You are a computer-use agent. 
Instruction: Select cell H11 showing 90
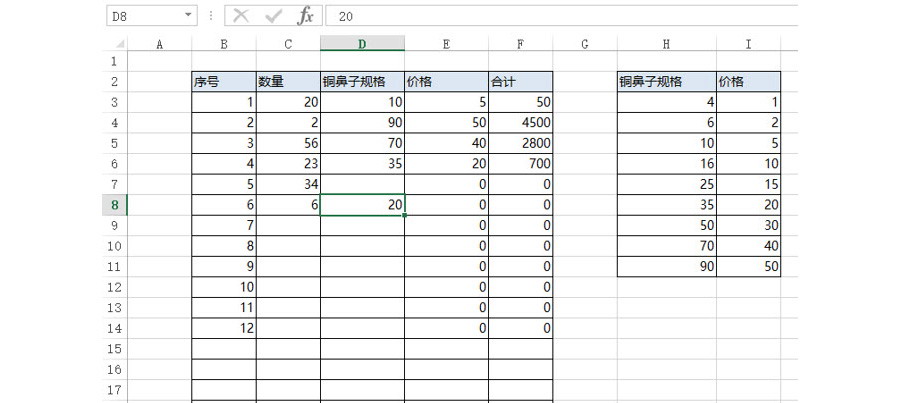pyautogui.click(x=666, y=266)
